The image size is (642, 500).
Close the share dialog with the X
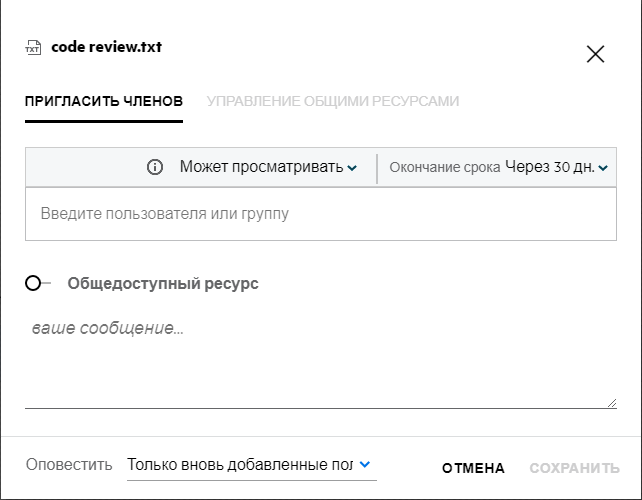[x=595, y=54]
